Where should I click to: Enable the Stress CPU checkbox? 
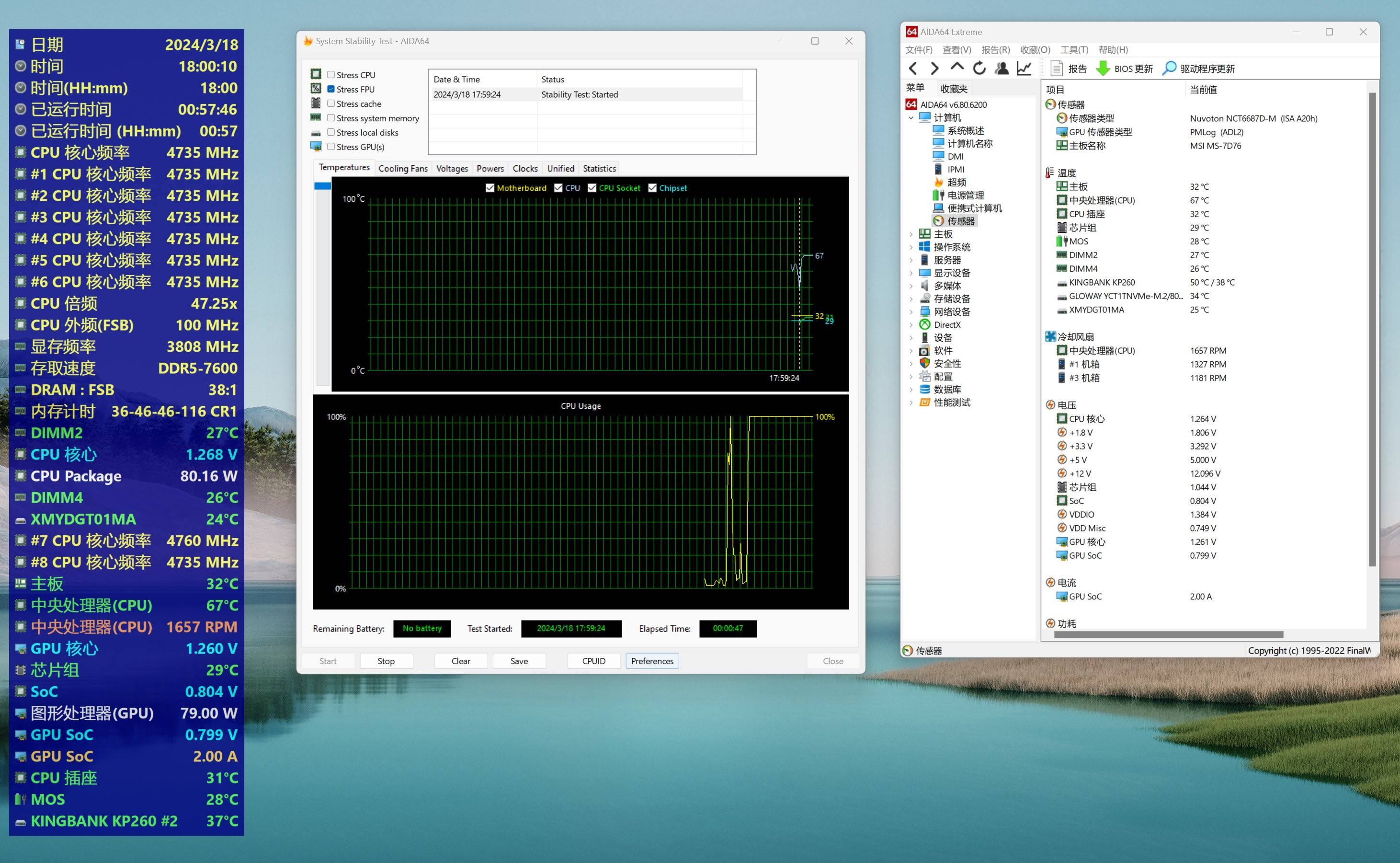(331, 75)
